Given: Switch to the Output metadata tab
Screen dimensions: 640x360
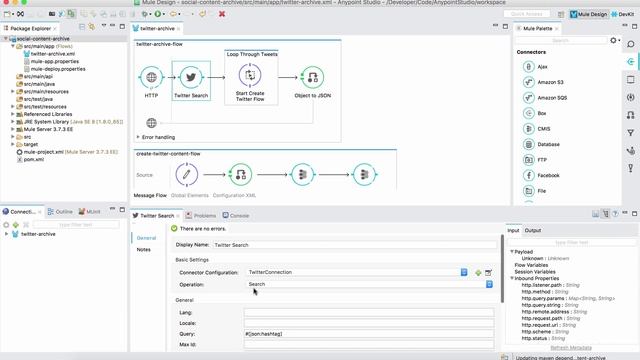Looking at the screenshot, I should pyautogui.click(x=533, y=231).
